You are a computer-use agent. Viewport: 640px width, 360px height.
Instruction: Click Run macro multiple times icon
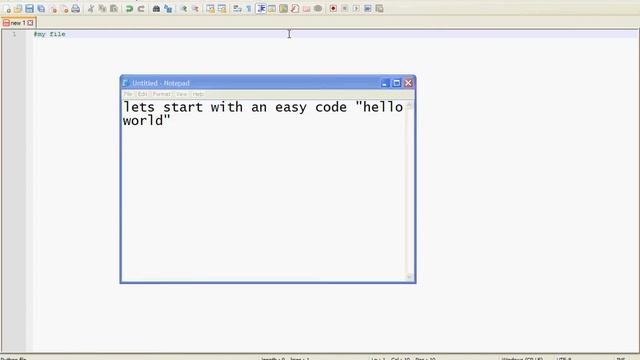pos(367,9)
